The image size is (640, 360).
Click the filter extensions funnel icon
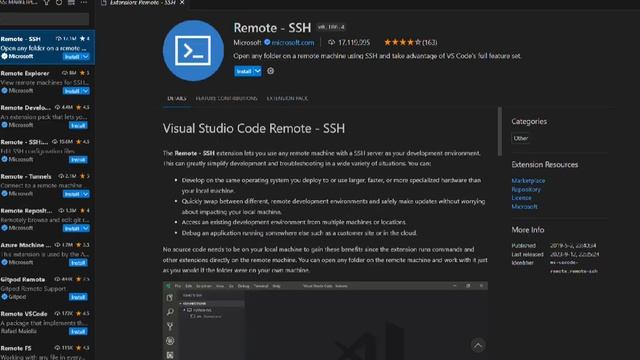pos(47,2)
